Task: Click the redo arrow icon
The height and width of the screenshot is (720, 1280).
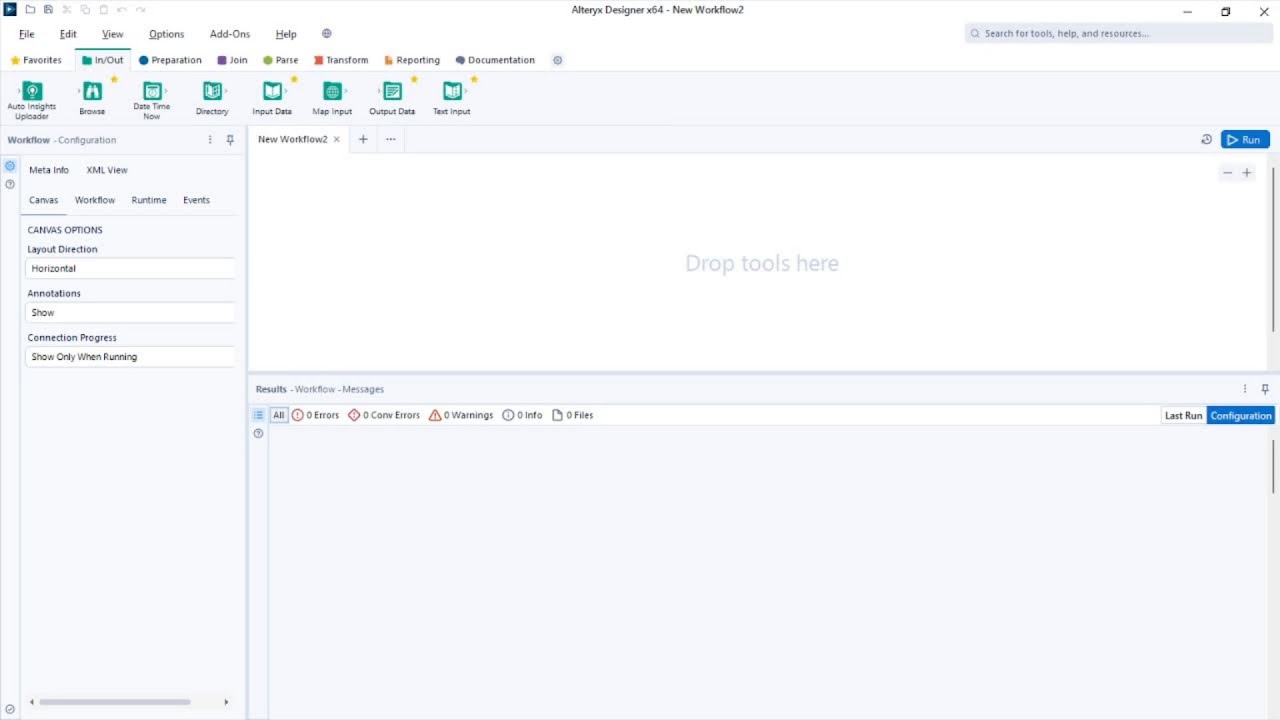Action: (140, 10)
